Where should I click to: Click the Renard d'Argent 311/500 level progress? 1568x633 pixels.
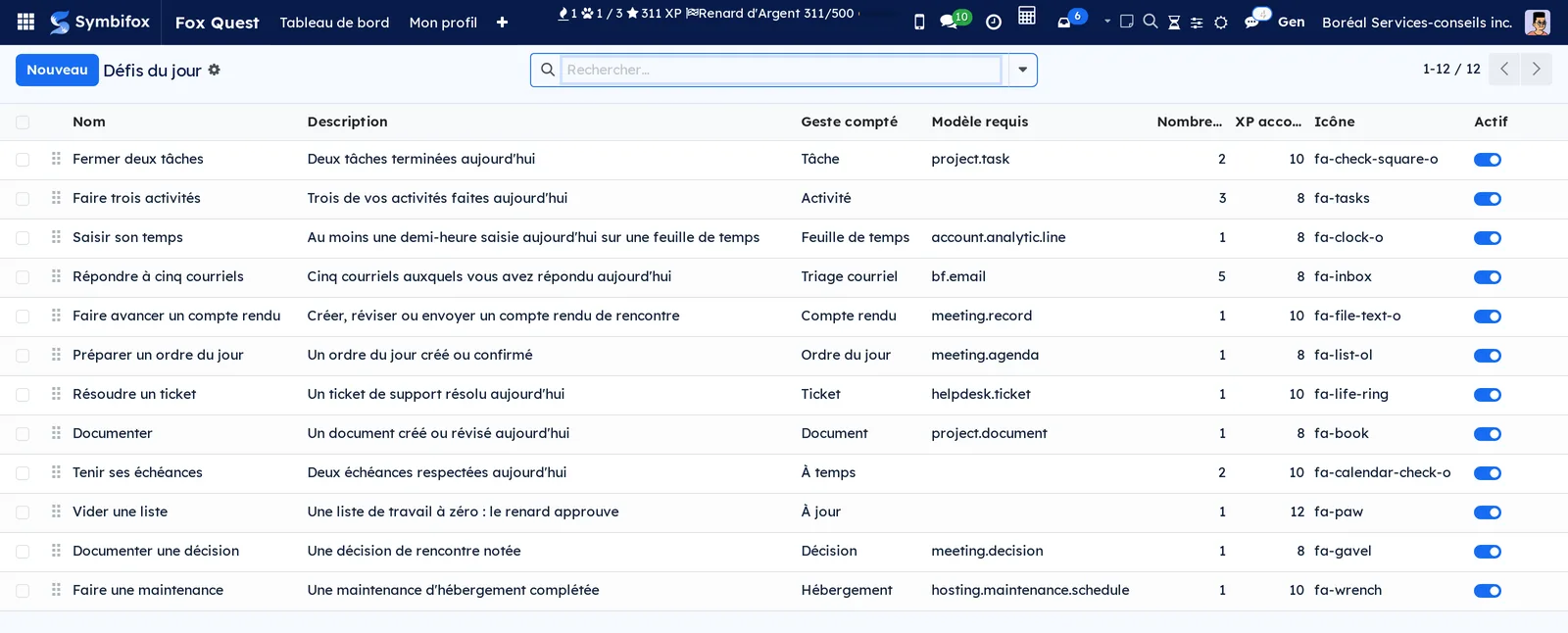(770, 14)
